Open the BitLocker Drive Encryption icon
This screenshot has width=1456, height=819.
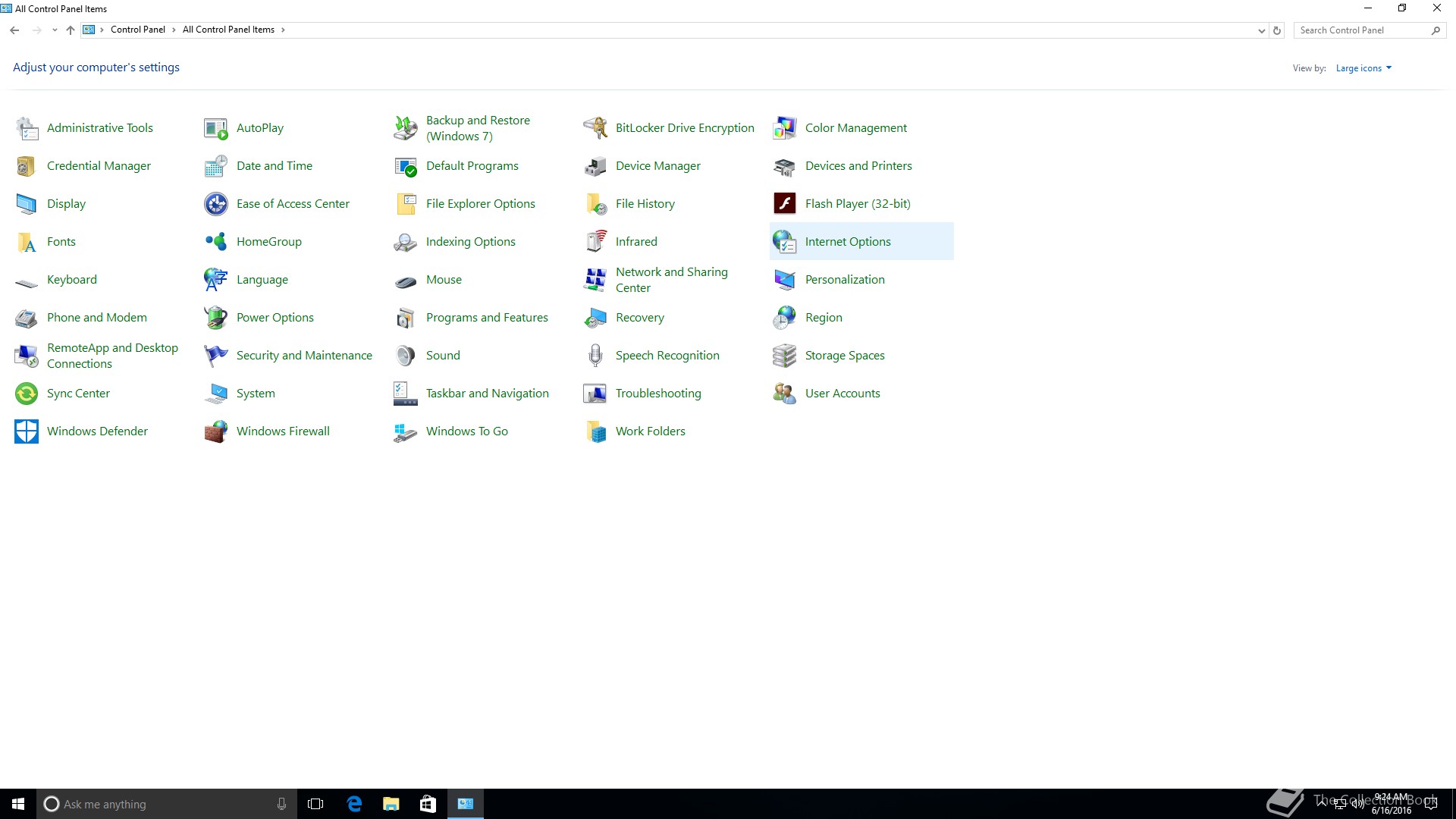pos(595,128)
